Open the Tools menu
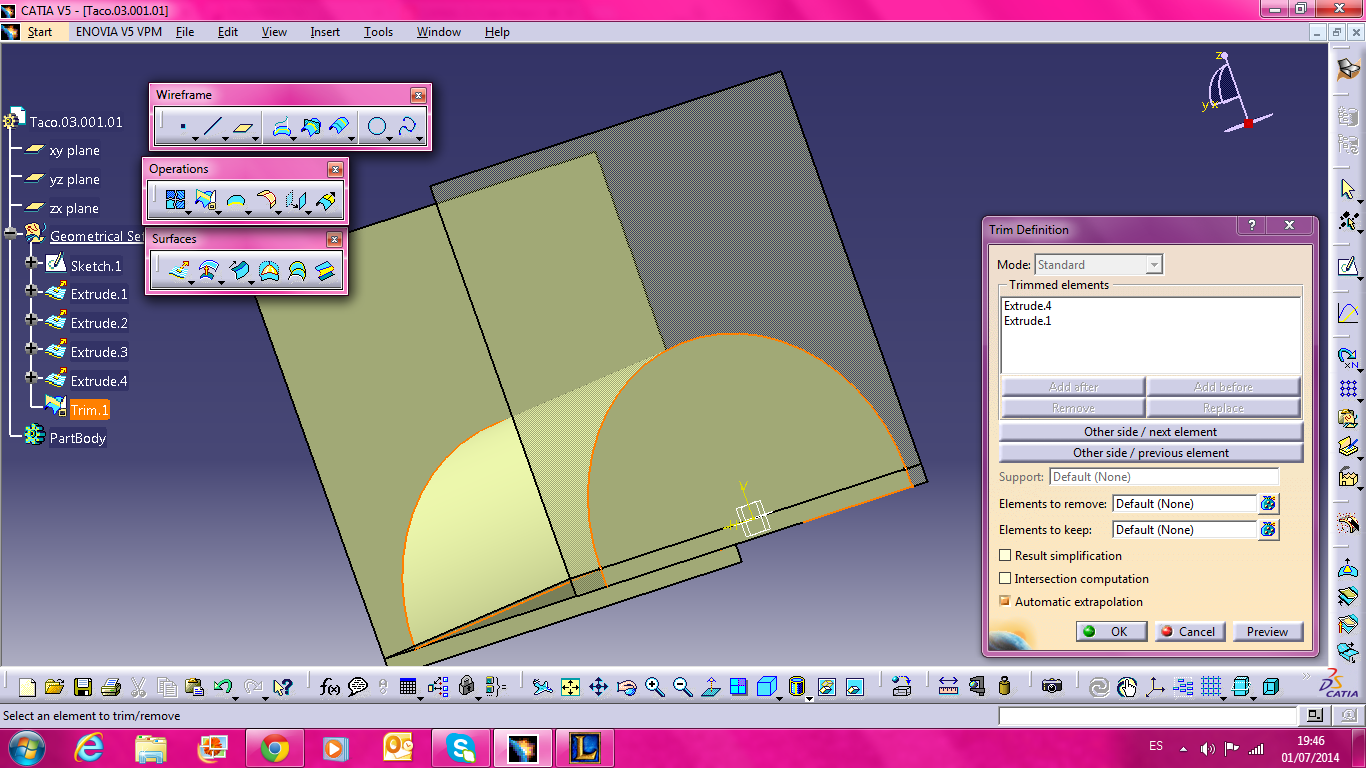Screen dimensions: 1366x768 point(378,31)
